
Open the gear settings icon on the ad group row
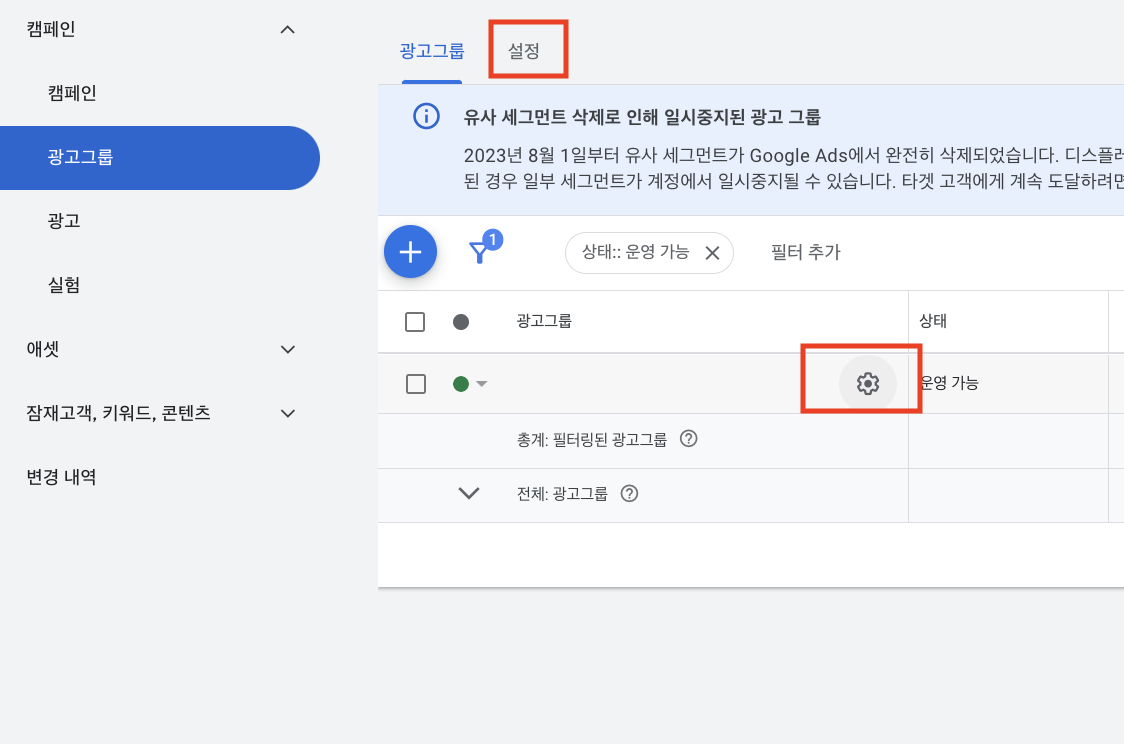pyautogui.click(x=868, y=383)
